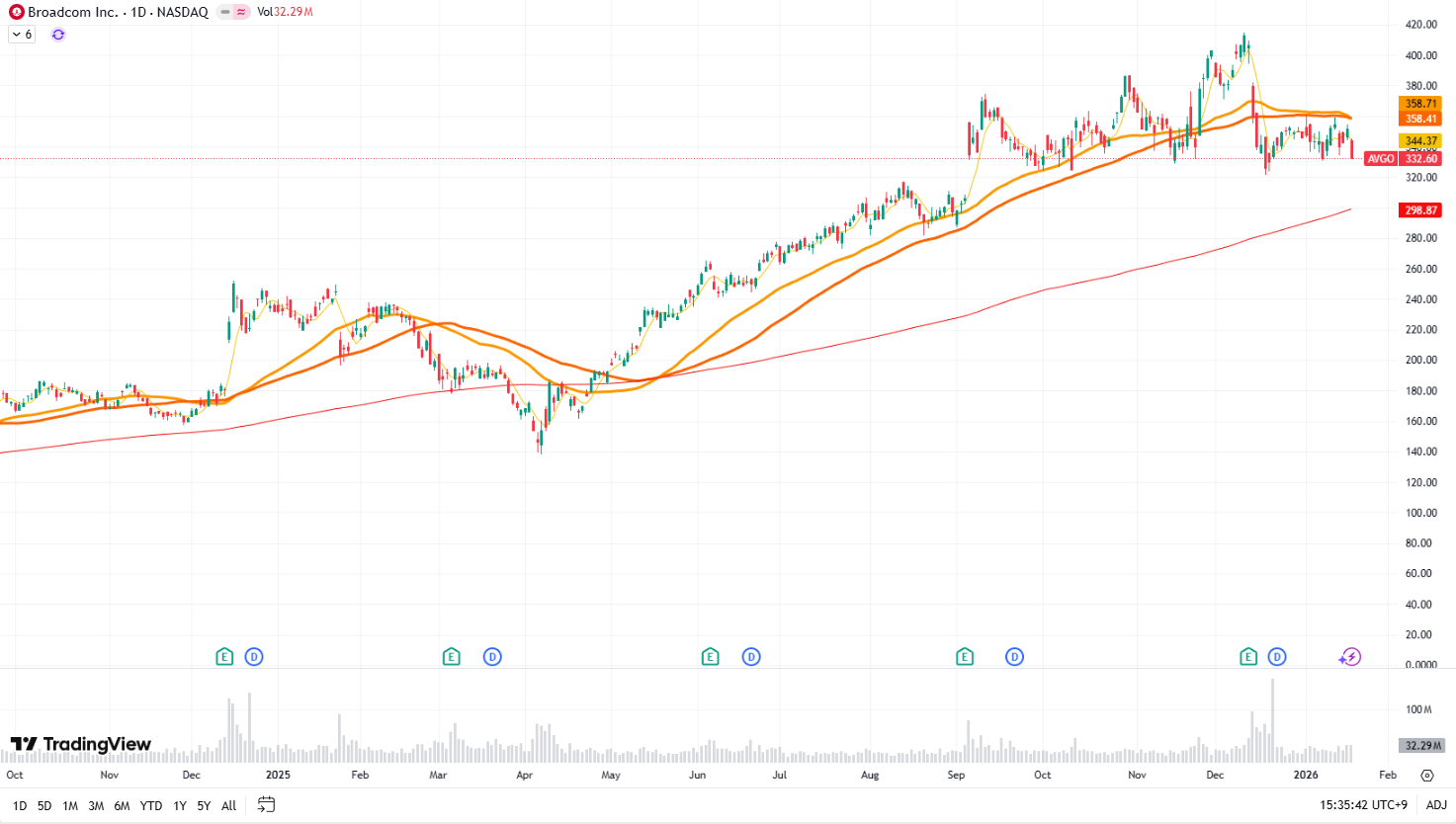Image resolution: width=1456 pixels, height=824 pixels.
Task: Select the 6M date range
Action: click(122, 806)
